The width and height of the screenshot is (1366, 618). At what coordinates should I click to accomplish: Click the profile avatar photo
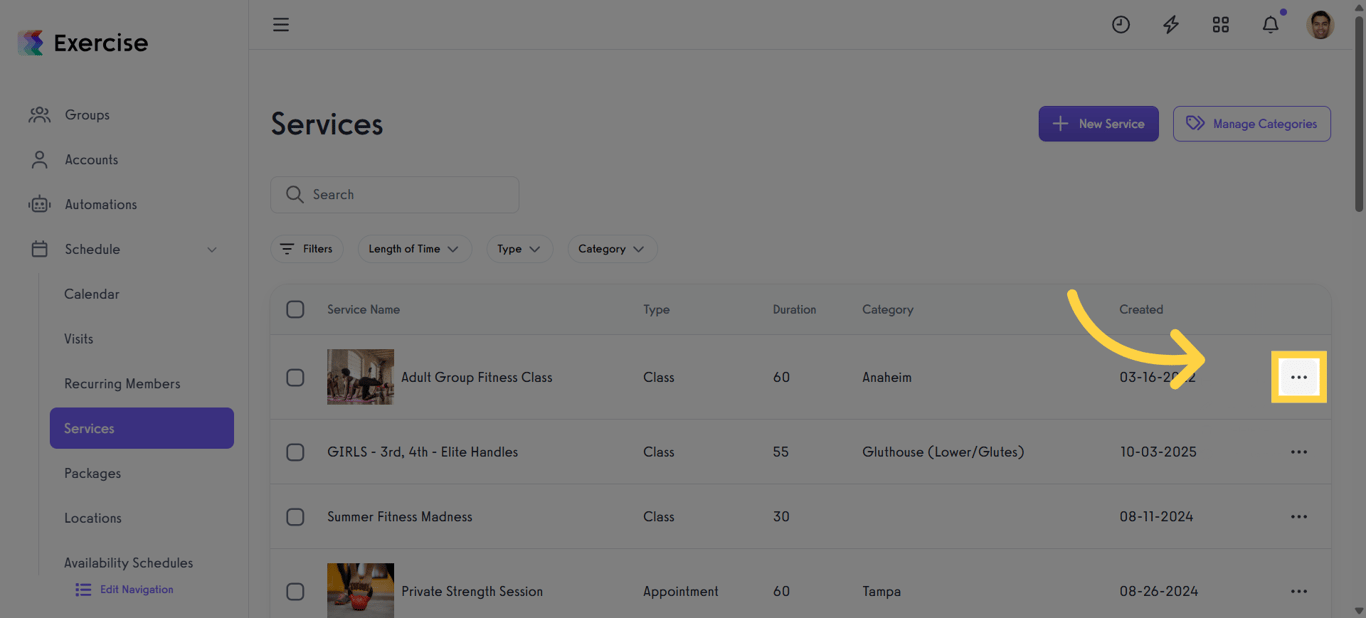click(1320, 24)
